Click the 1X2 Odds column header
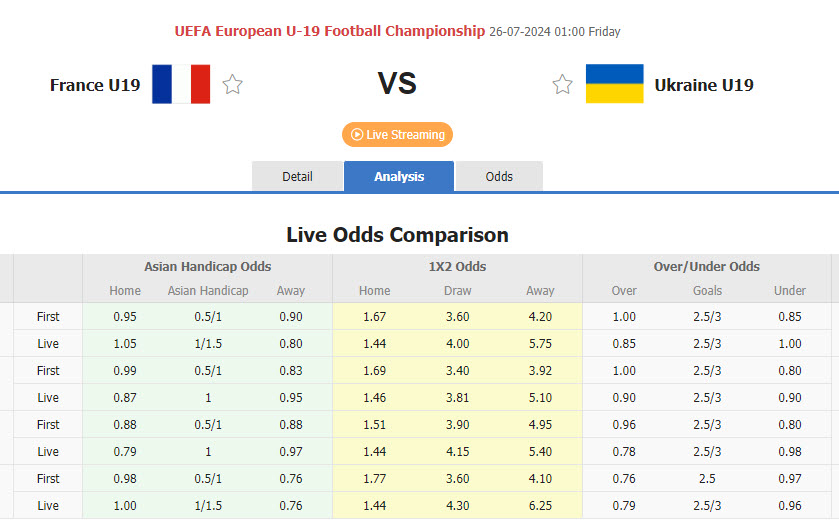This screenshot has width=839, height=523. (457, 267)
